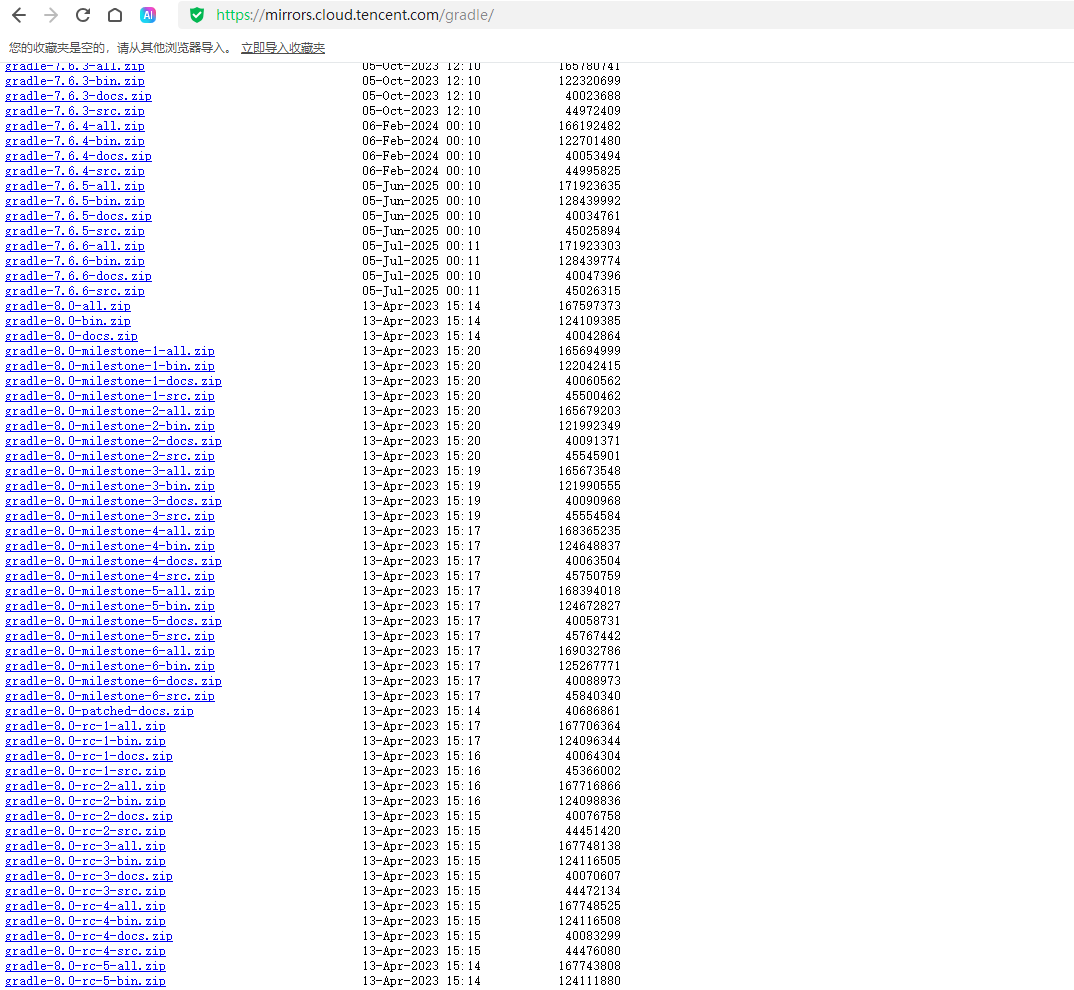Click gradle-8.0-rc-1-all.zip link

[x=85, y=727]
